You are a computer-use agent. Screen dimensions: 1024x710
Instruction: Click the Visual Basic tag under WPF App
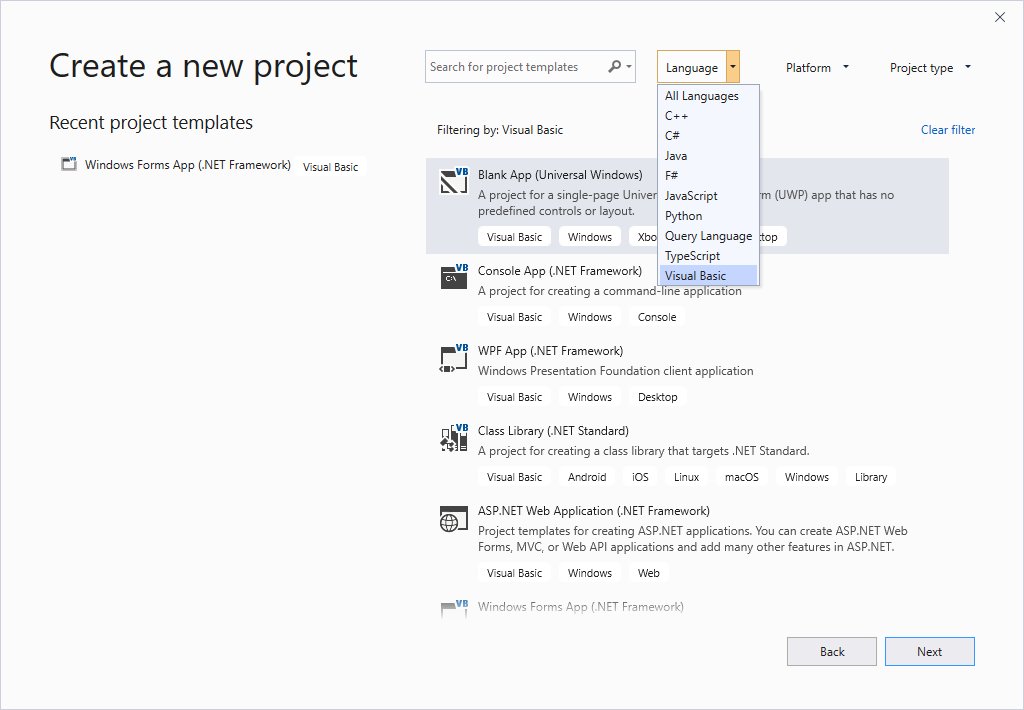tap(515, 397)
